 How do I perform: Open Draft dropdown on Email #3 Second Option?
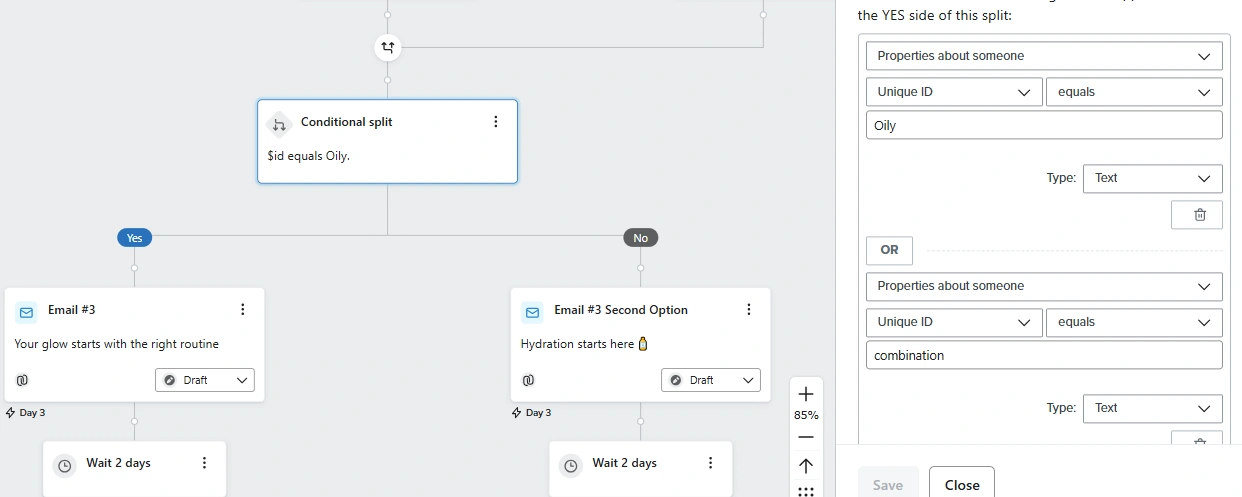click(x=711, y=380)
